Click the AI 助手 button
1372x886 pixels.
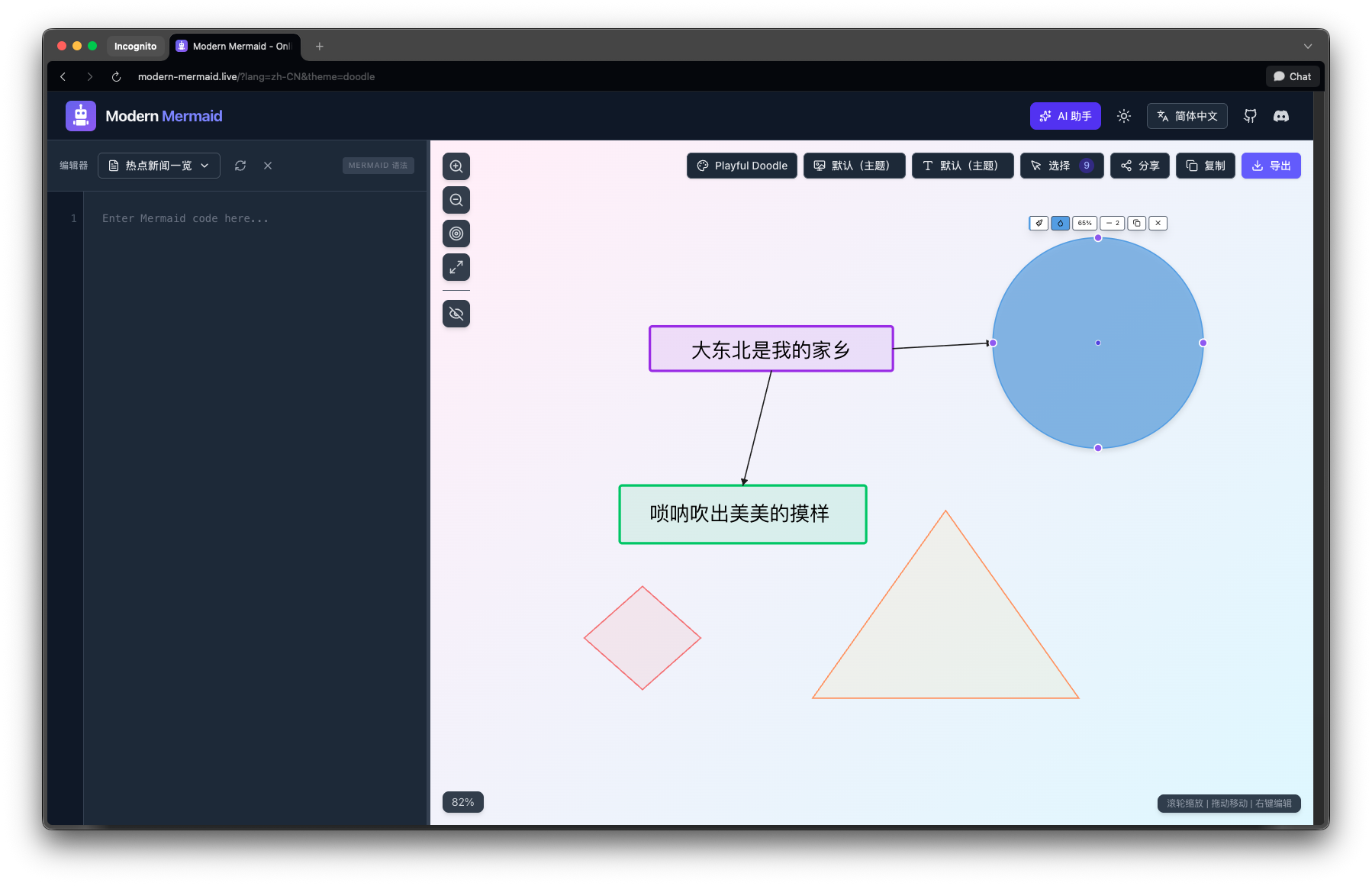(1065, 116)
